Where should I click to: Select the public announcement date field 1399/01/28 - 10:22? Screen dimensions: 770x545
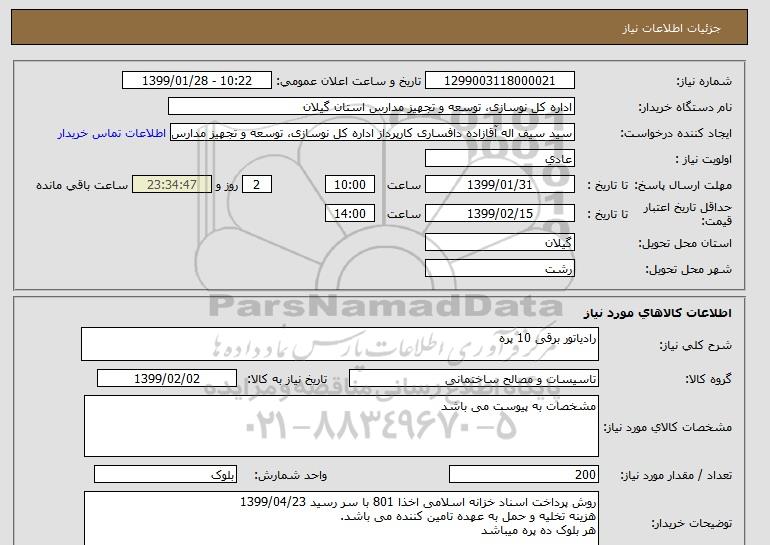pos(196,81)
